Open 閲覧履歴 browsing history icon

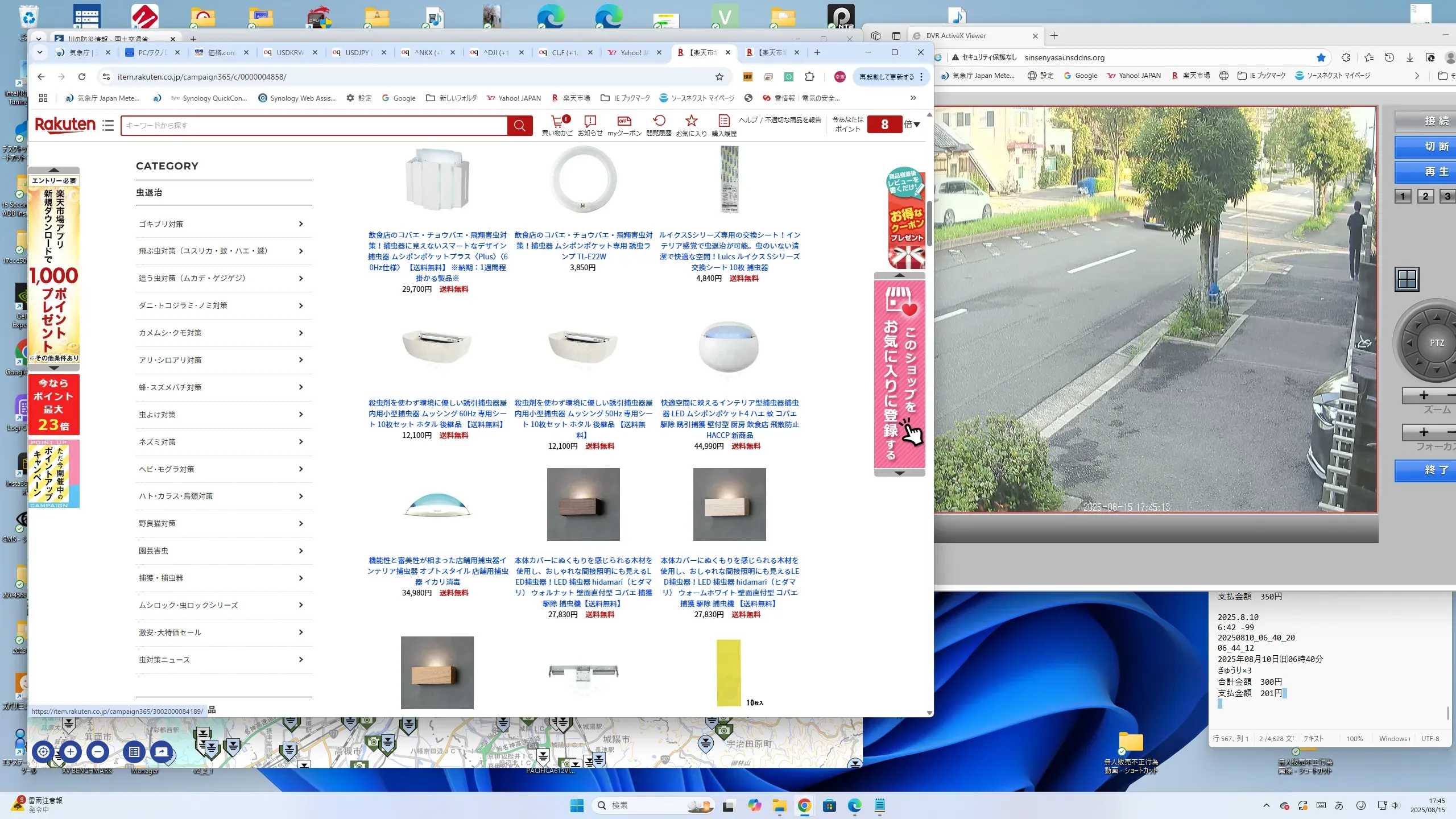(x=659, y=122)
